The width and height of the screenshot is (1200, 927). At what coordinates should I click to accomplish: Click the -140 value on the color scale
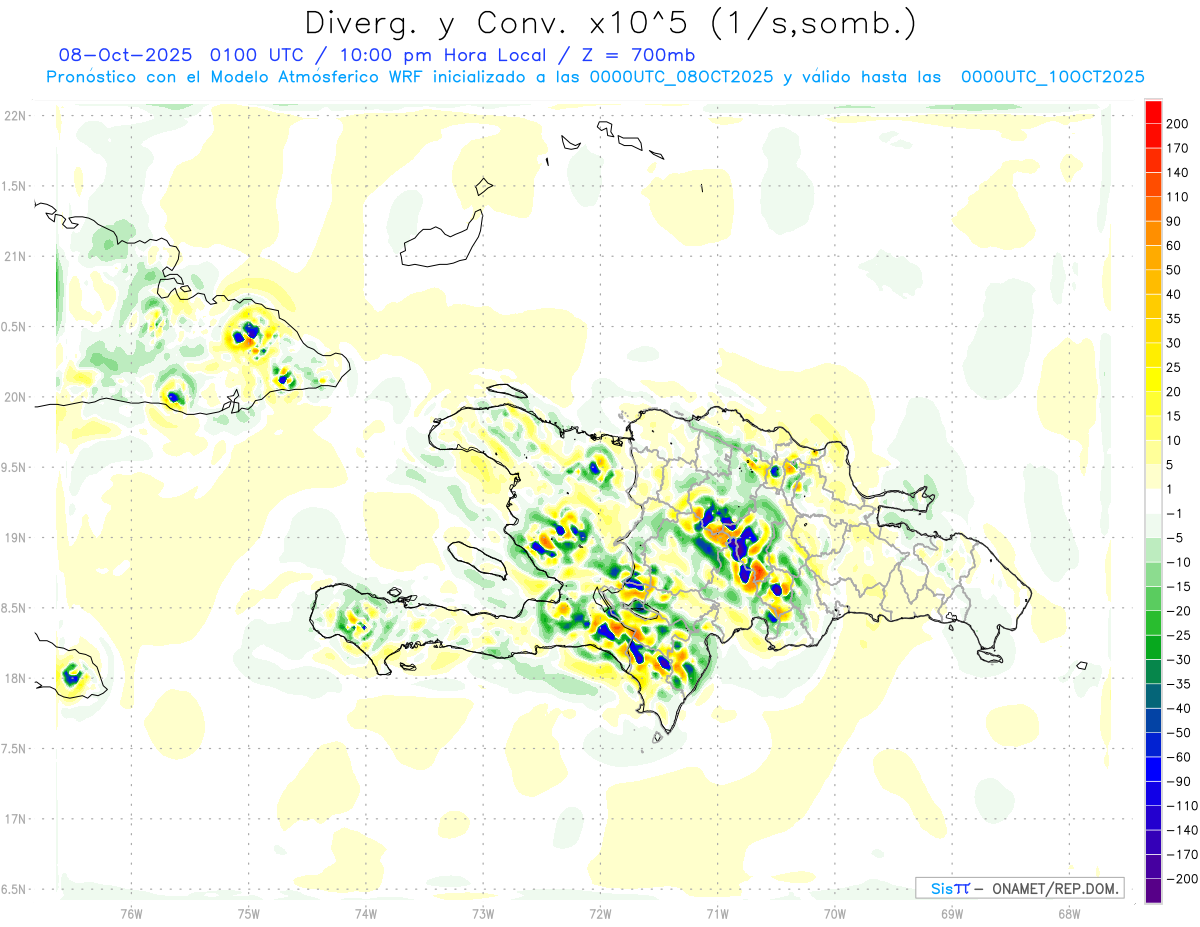pyautogui.click(x=1180, y=830)
